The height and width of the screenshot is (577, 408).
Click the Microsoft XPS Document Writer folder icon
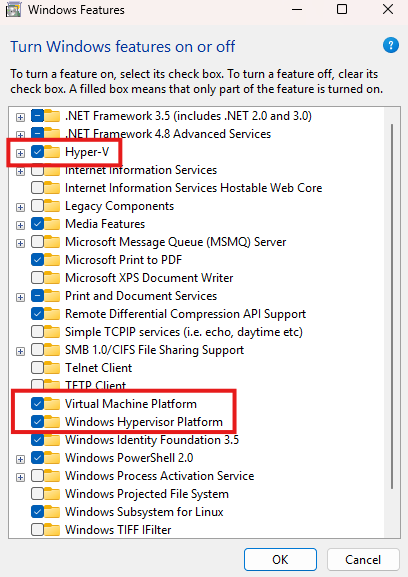pyautogui.click(x=52, y=278)
